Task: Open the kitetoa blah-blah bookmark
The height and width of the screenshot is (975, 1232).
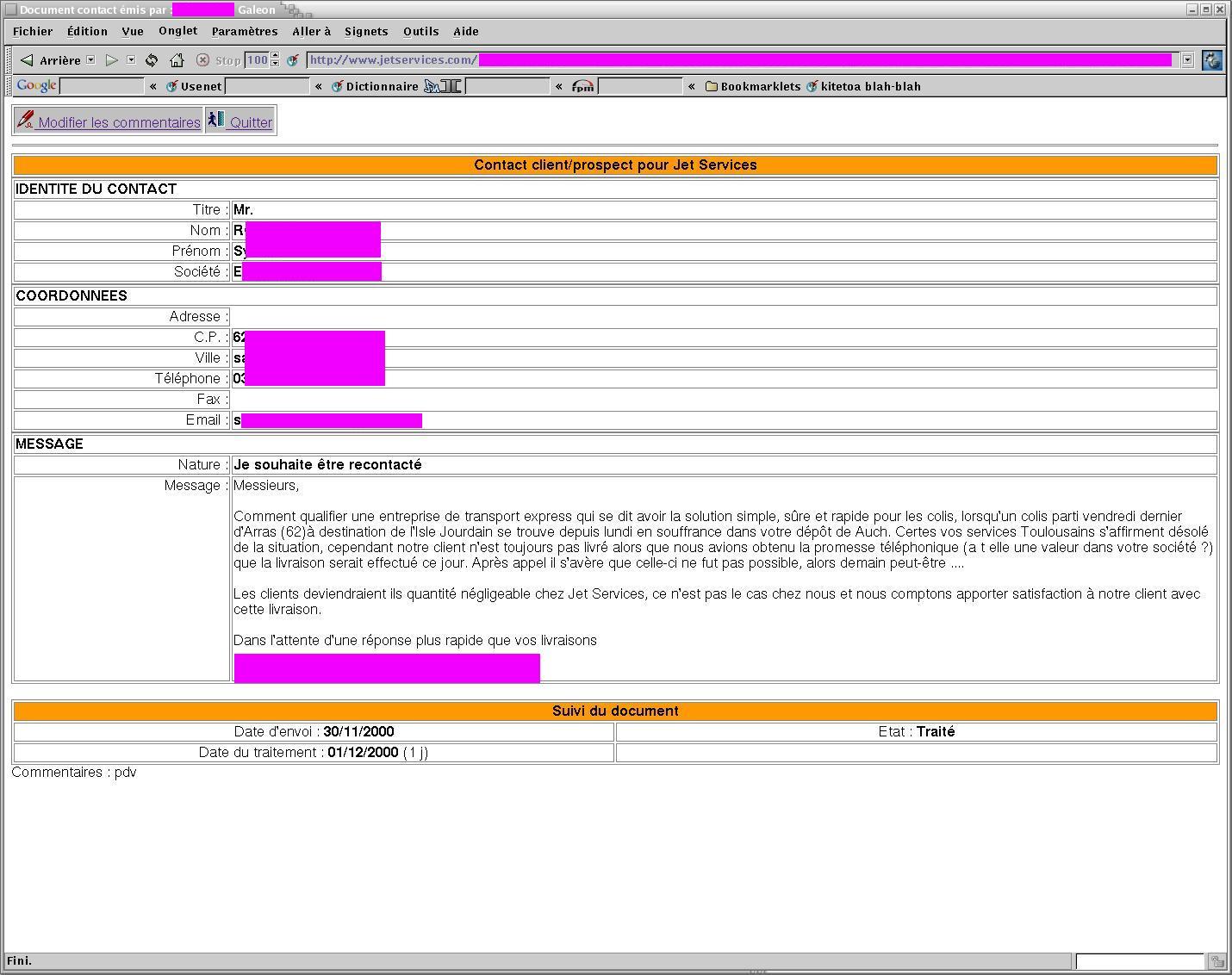Action: pos(871,87)
